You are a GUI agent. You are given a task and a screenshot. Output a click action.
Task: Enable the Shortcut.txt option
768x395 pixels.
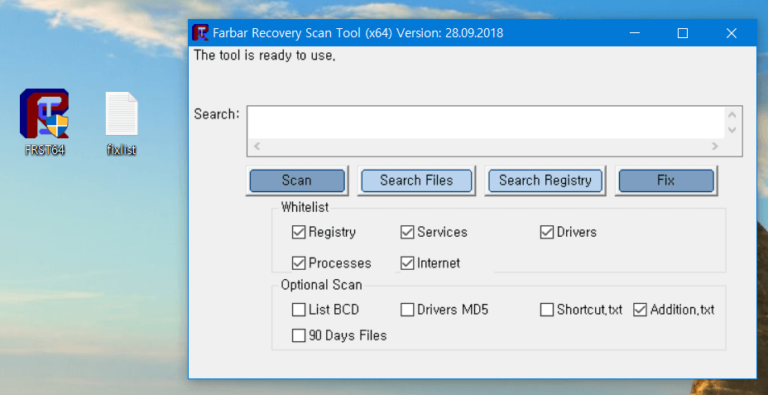coord(547,310)
